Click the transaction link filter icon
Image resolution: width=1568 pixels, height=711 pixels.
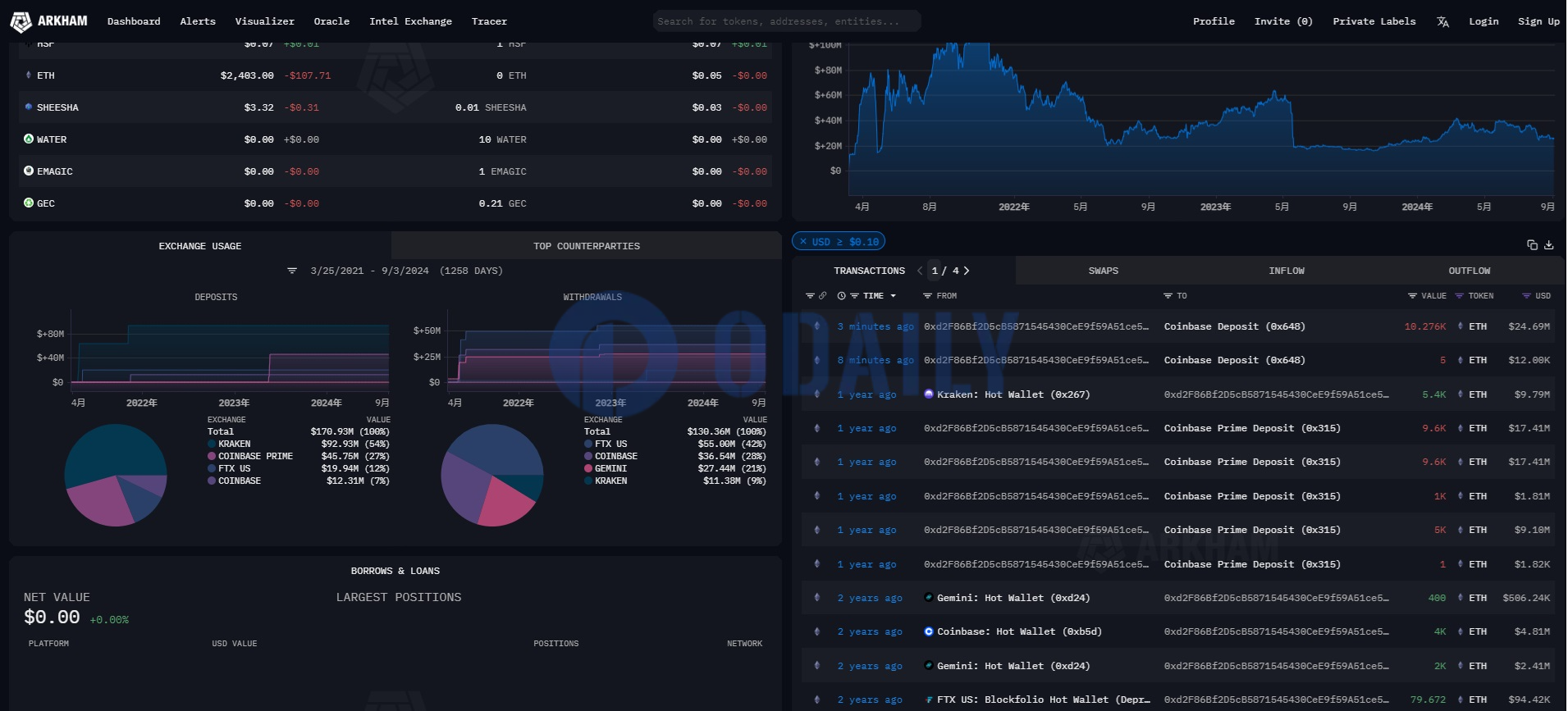pyautogui.click(x=822, y=296)
